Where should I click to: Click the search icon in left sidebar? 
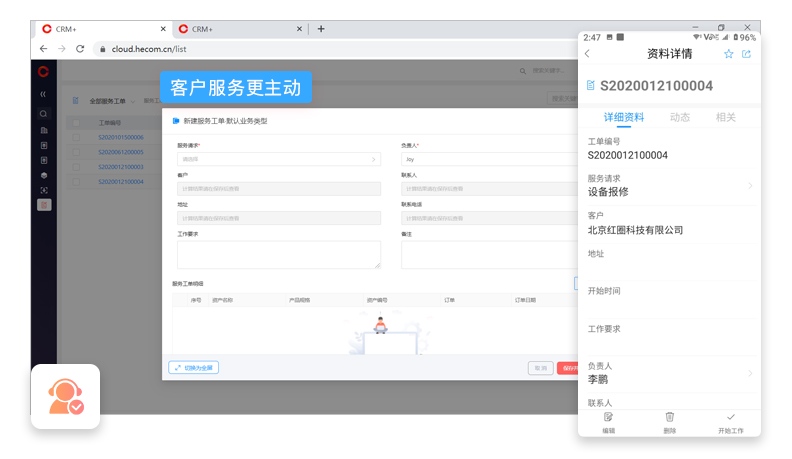click(44, 114)
